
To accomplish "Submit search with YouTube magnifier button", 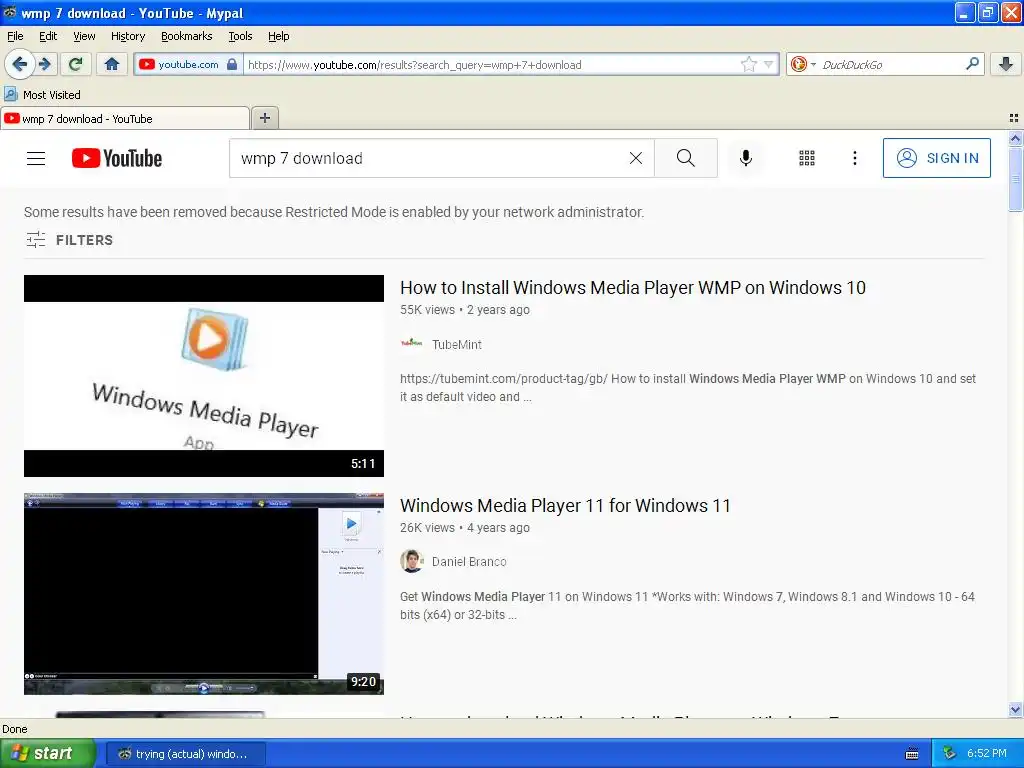I will pyautogui.click(x=686, y=158).
